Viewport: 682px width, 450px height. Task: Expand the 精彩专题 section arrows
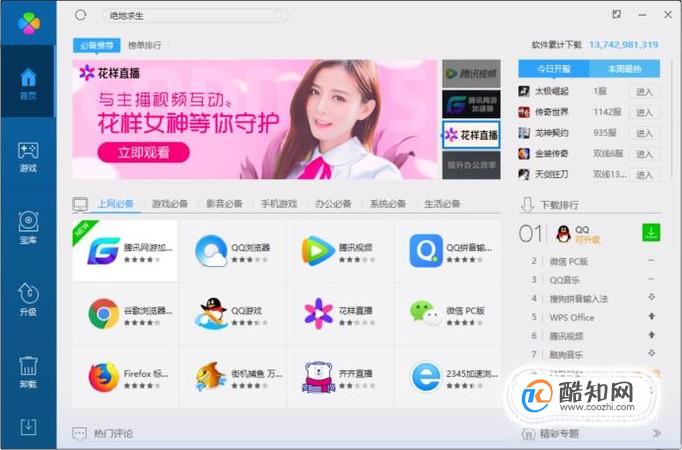point(656,434)
